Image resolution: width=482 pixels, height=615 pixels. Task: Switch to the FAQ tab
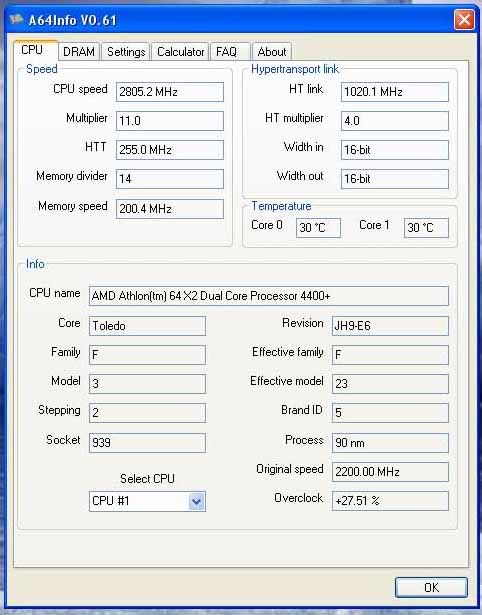click(230, 52)
